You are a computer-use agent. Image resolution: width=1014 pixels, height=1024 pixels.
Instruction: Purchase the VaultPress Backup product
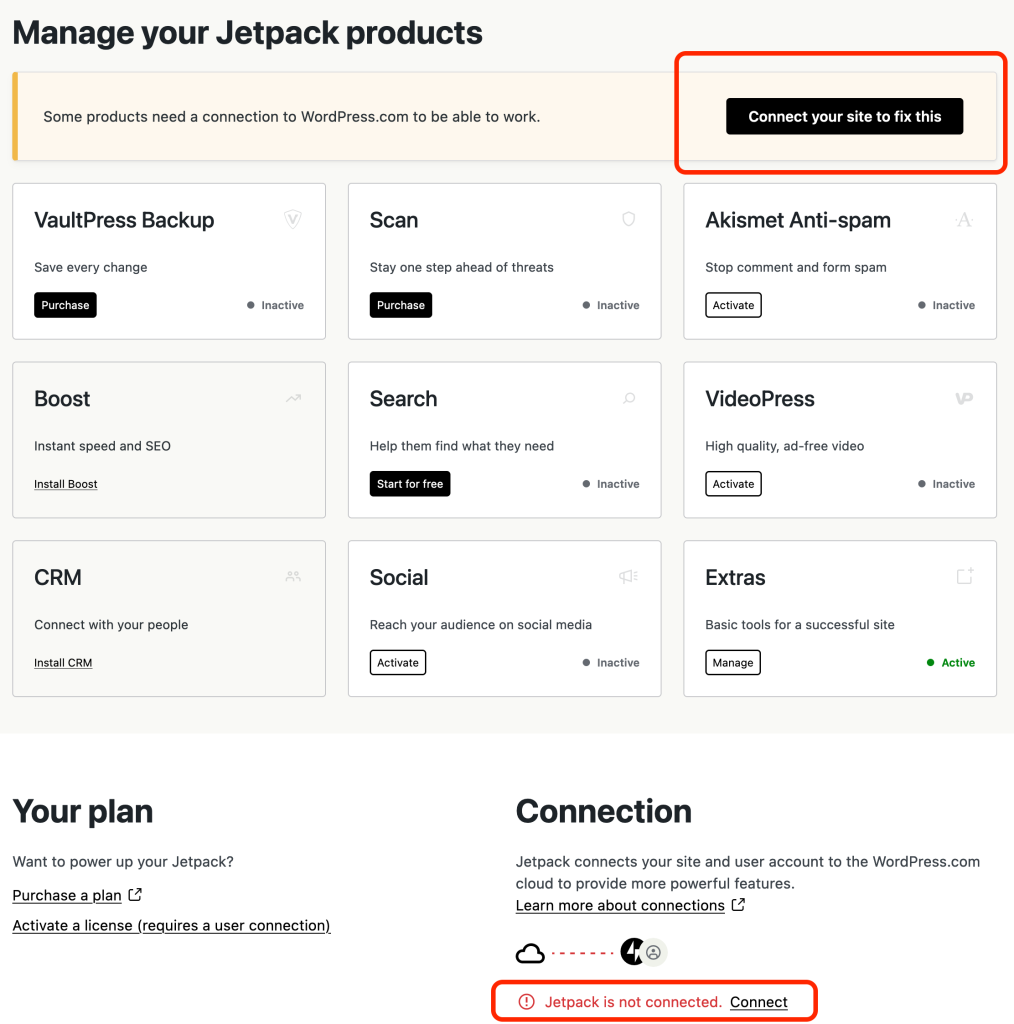pyautogui.click(x=65, y=304)
